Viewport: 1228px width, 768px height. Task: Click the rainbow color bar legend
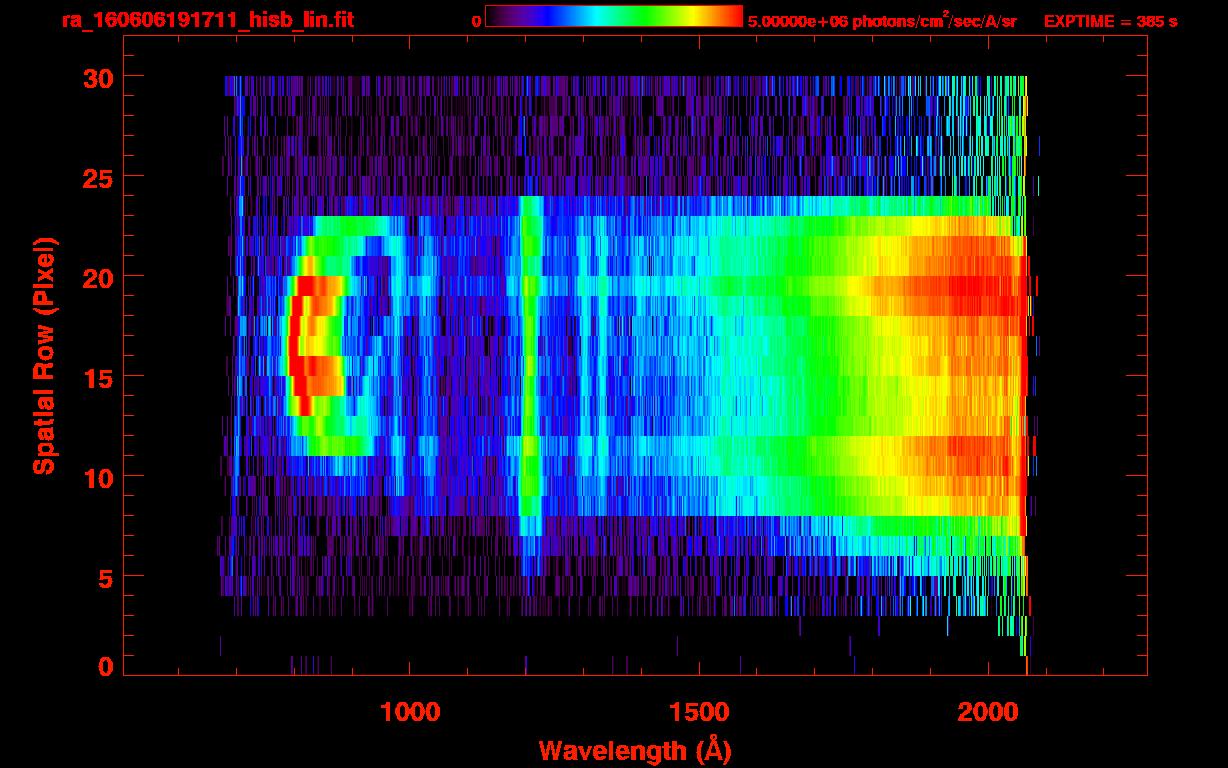[613, 16]
